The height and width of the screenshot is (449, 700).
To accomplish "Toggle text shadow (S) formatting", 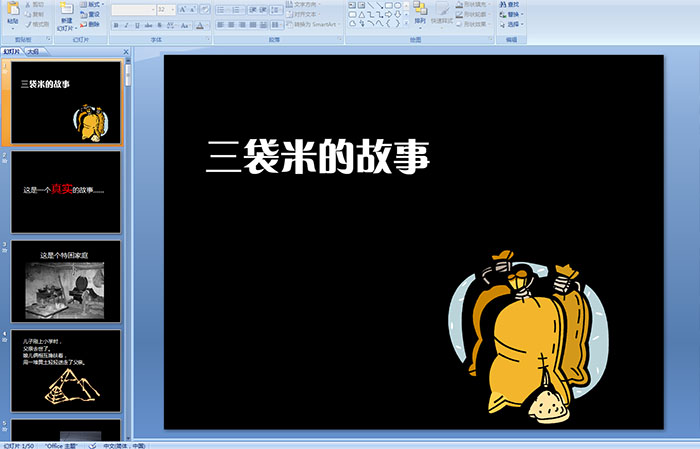I will tap(159, 25).
